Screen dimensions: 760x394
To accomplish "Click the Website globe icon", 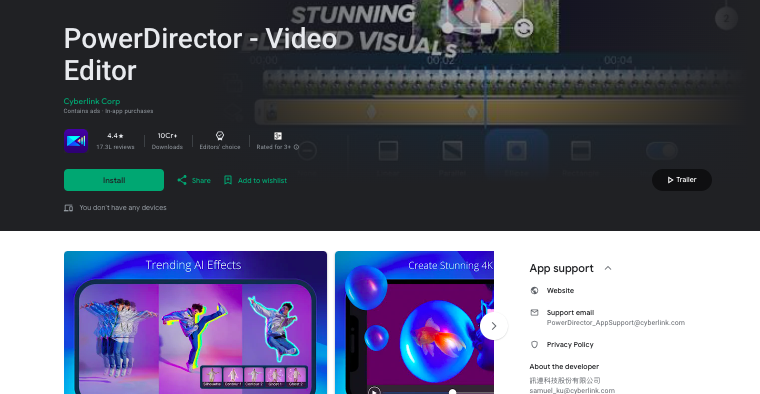I will pos(534,290).
